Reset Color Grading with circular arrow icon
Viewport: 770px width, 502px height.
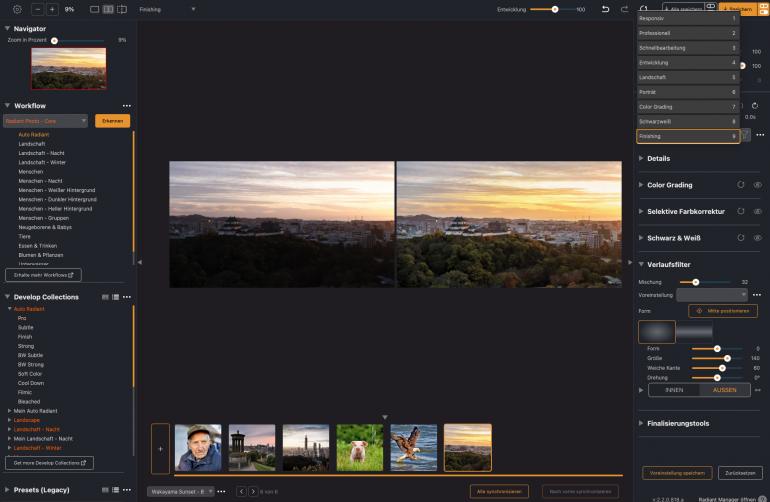point(738,185)
